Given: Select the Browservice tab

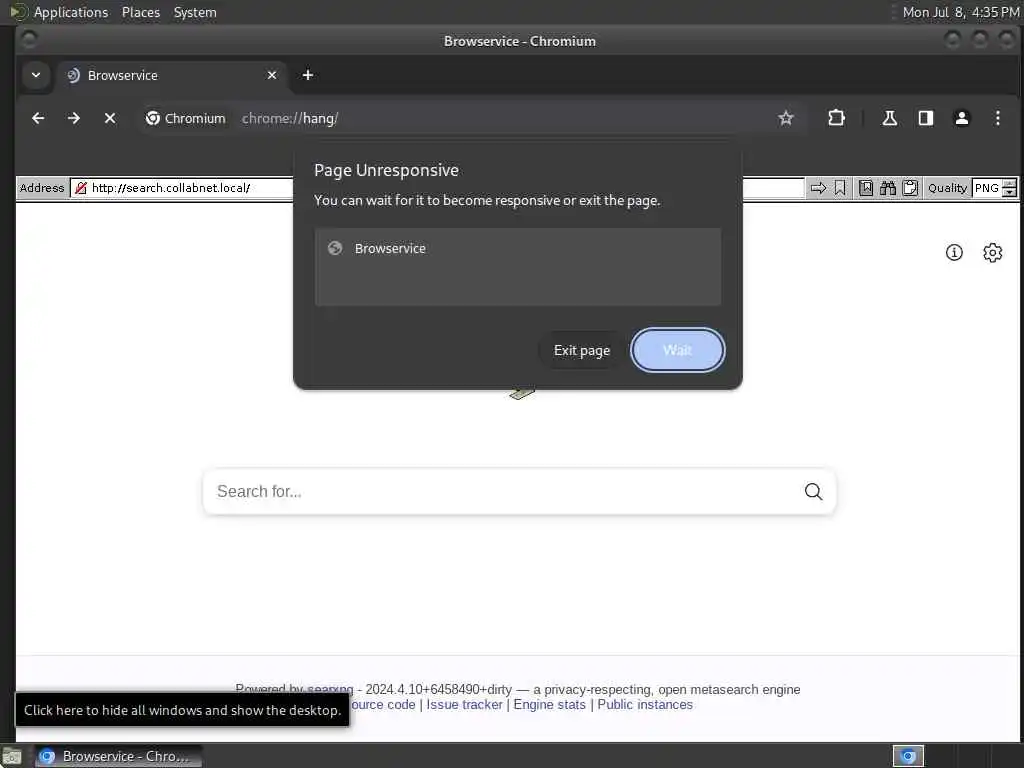Looking at the screenshot, I should 173,75.
